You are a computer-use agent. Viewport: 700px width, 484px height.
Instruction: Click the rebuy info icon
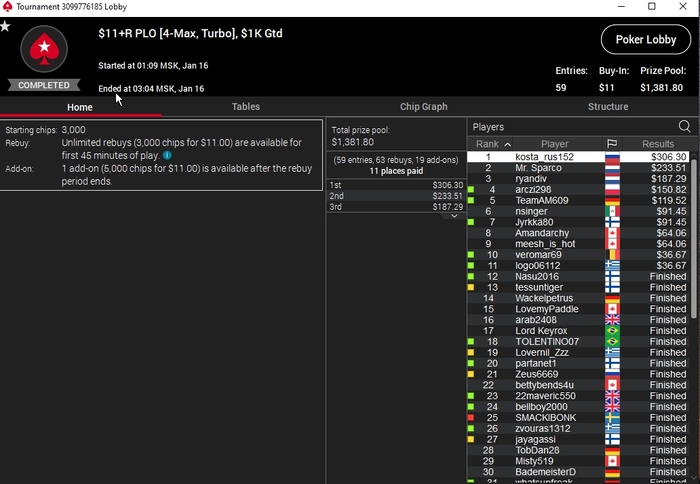pyautogui.click(x=167, y=155)
